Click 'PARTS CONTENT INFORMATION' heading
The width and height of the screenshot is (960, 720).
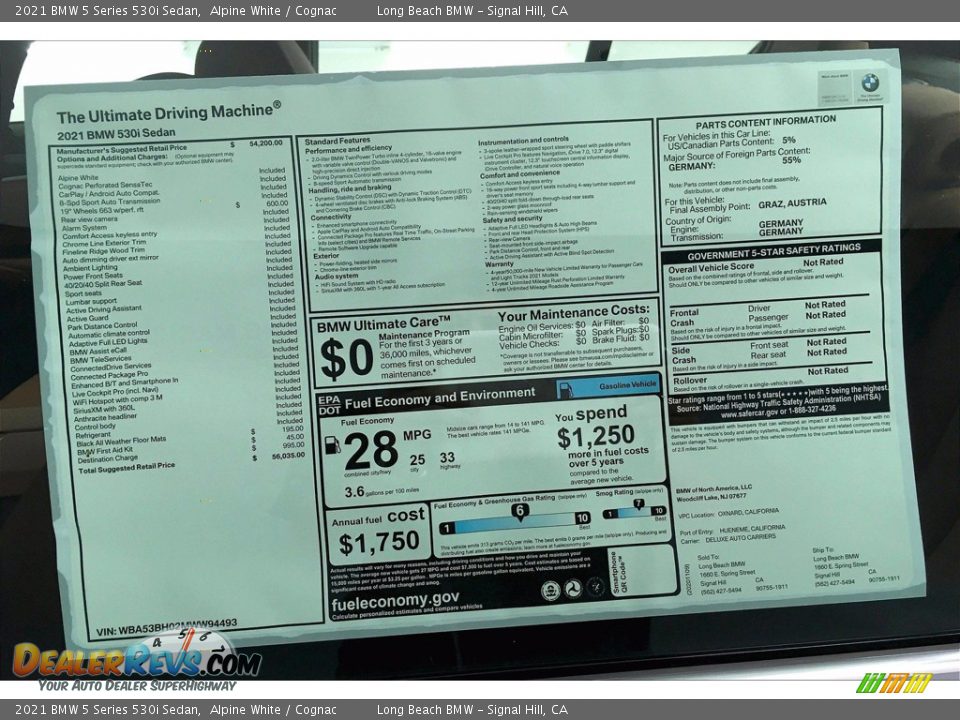765,122
